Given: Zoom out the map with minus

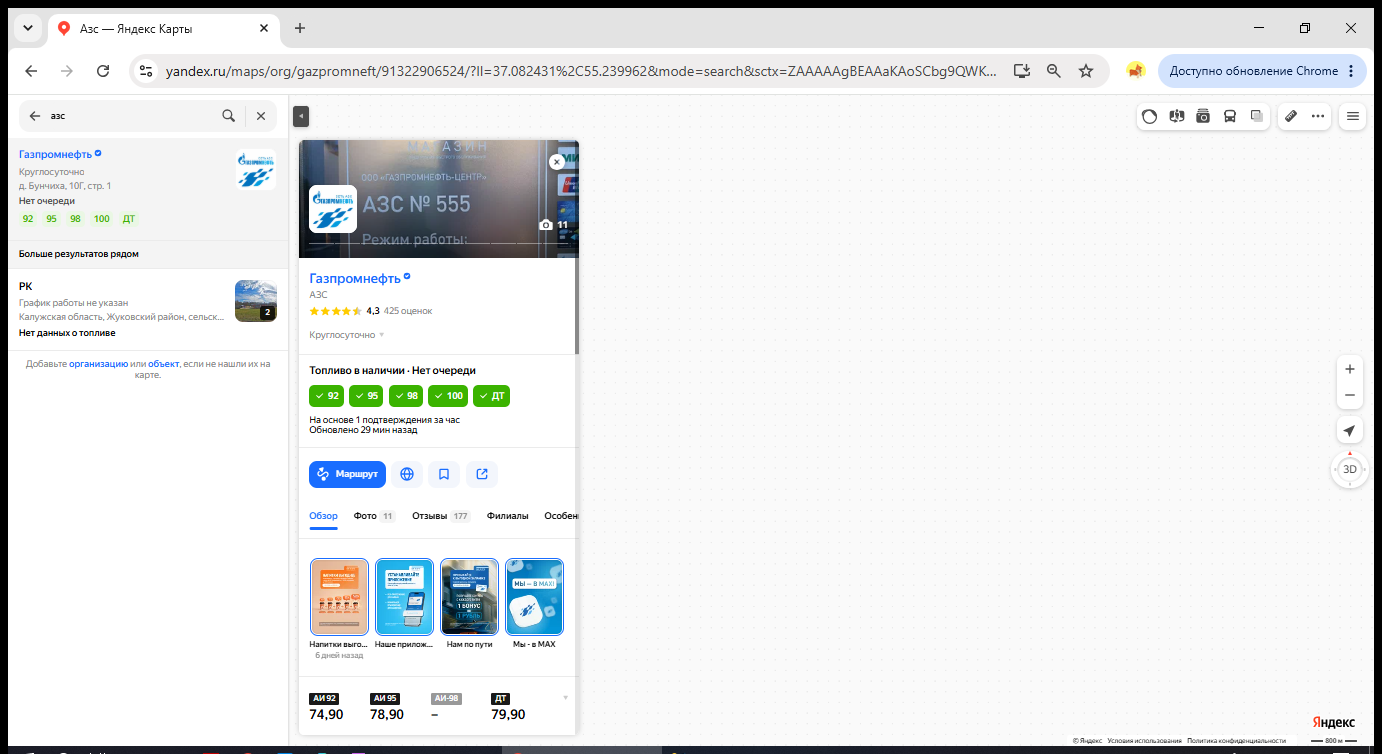Looking at the screenshot, I should pyautogui.click(x=1350, y=395).
